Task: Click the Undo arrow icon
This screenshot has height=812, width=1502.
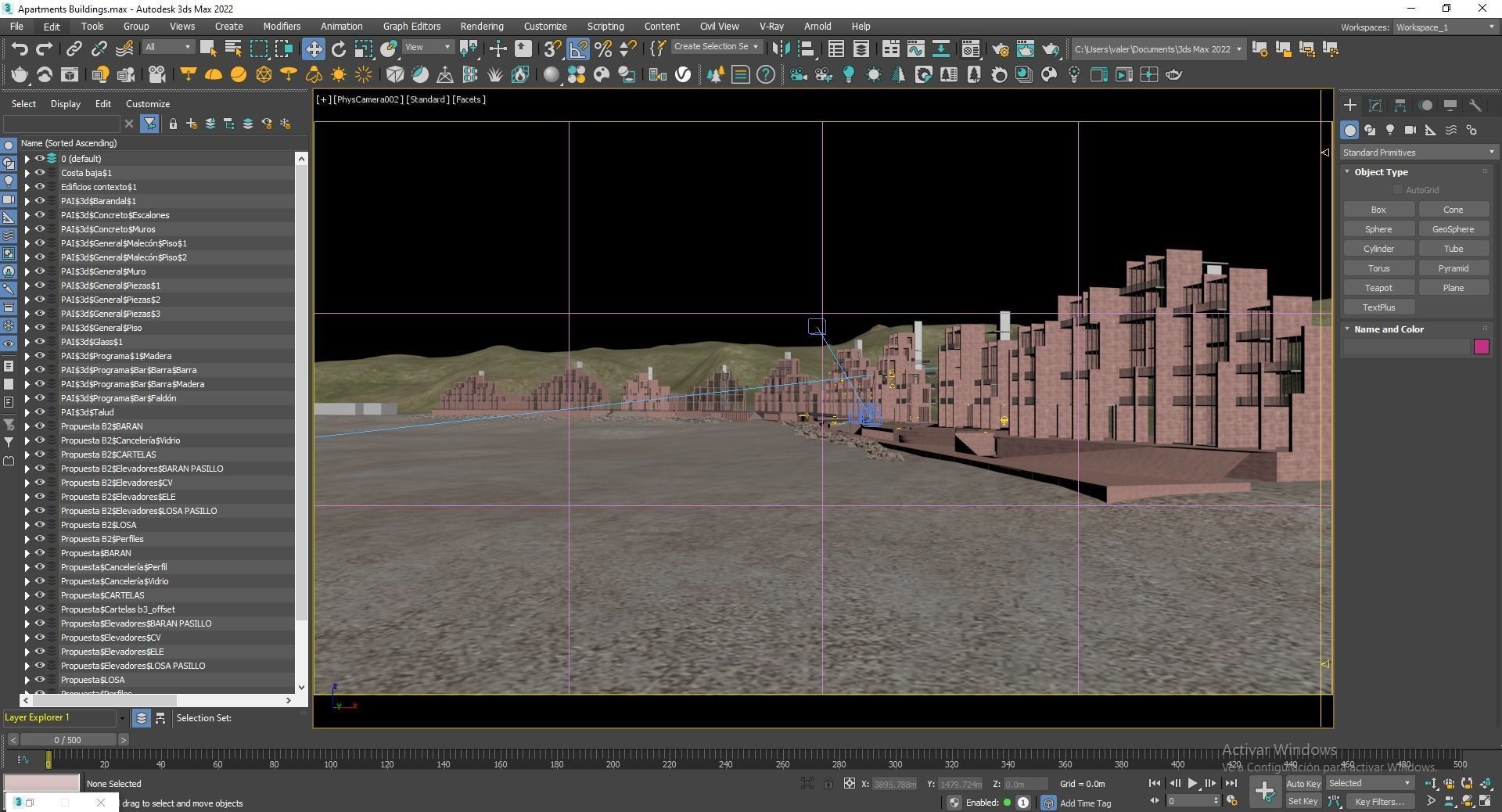Action: [20, 49]
